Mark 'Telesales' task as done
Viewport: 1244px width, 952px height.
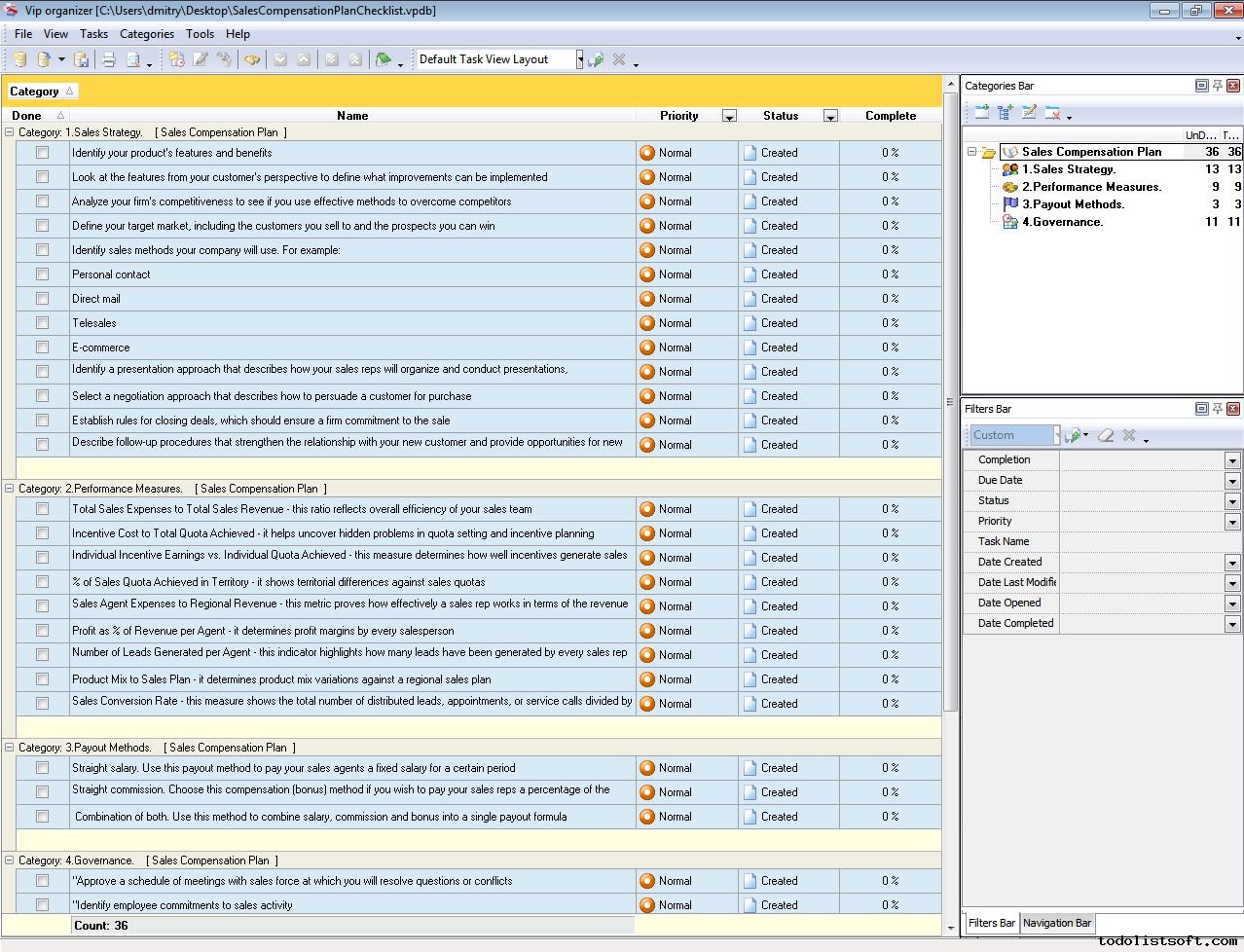coord(42,323)
